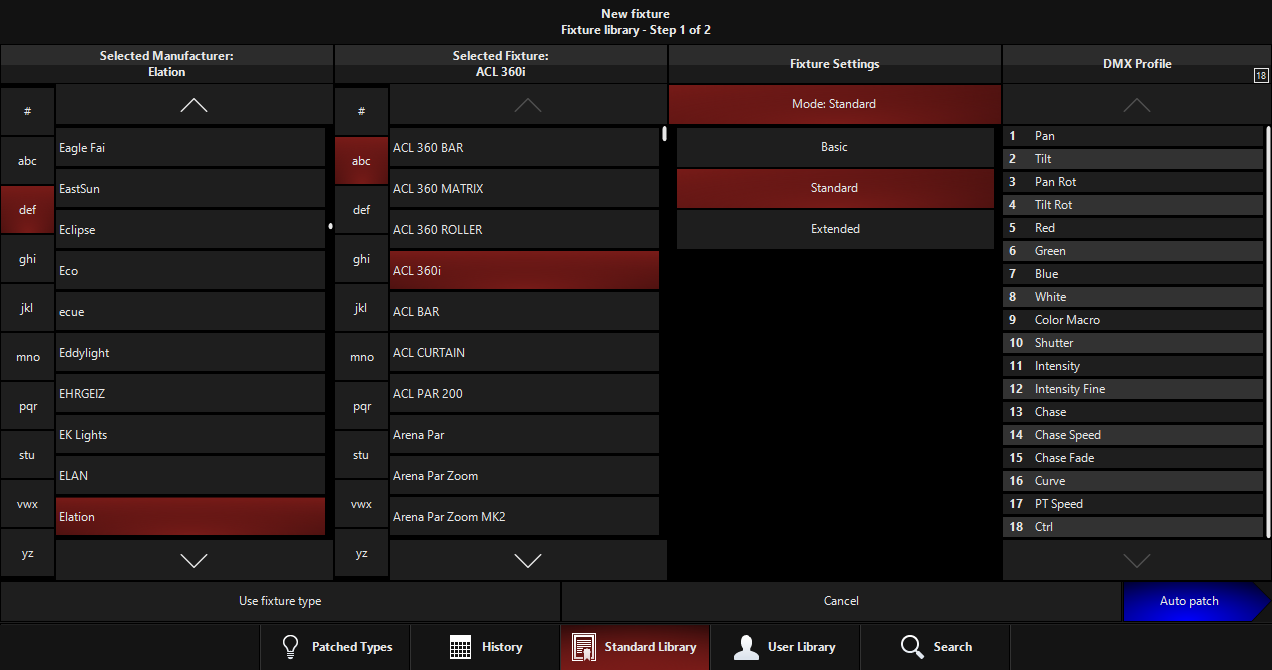Select the def filter in the fixture index
This screenshot has height=670, width=1272.
click(361, 210)
